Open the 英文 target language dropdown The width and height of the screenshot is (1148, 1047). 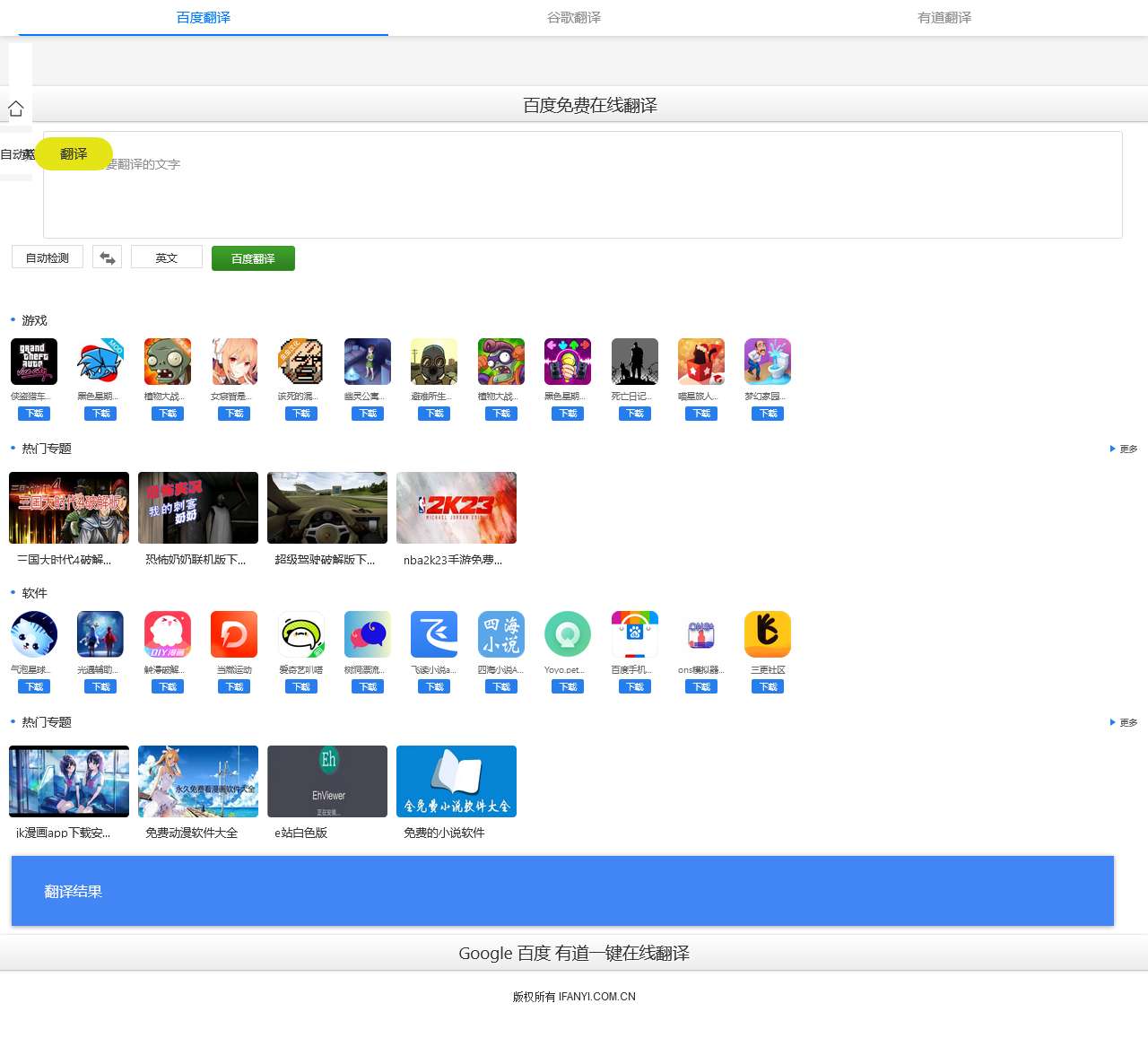(x=167, y=257)
